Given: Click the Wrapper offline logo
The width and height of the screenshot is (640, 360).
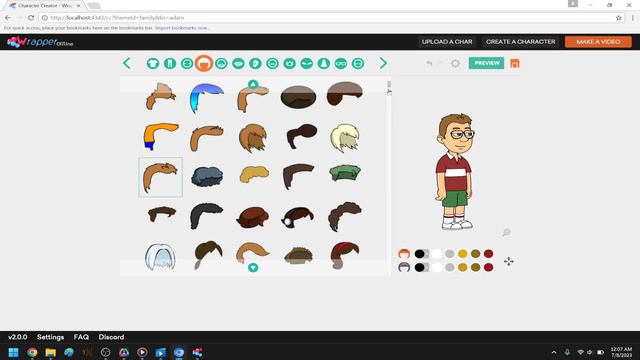Looking at the screenshot, I should pyautogui.click(x=40, y=42).
